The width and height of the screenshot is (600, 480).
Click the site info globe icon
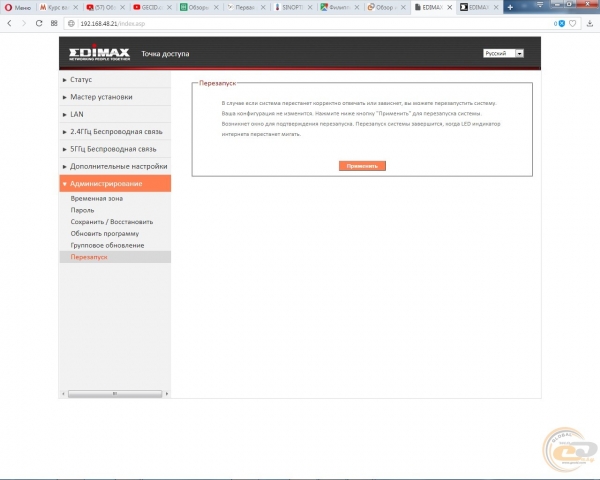71,23
